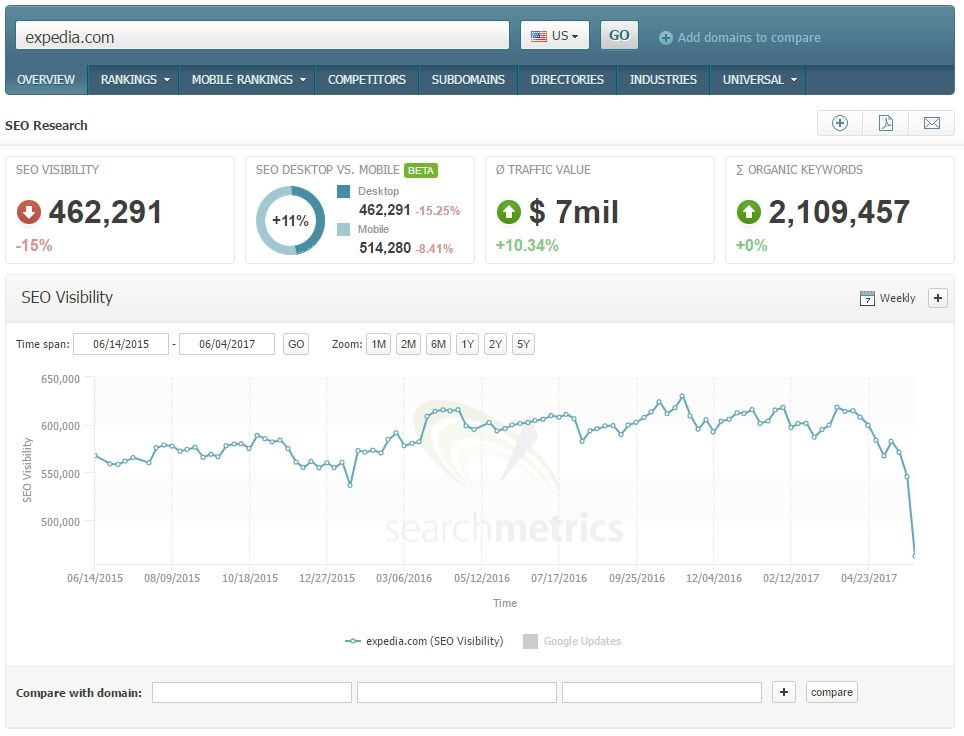The width and height of the screenshot is (964, 736).
Task: Click the 462,291 SEO visibility value
Action: coord(105,212)
